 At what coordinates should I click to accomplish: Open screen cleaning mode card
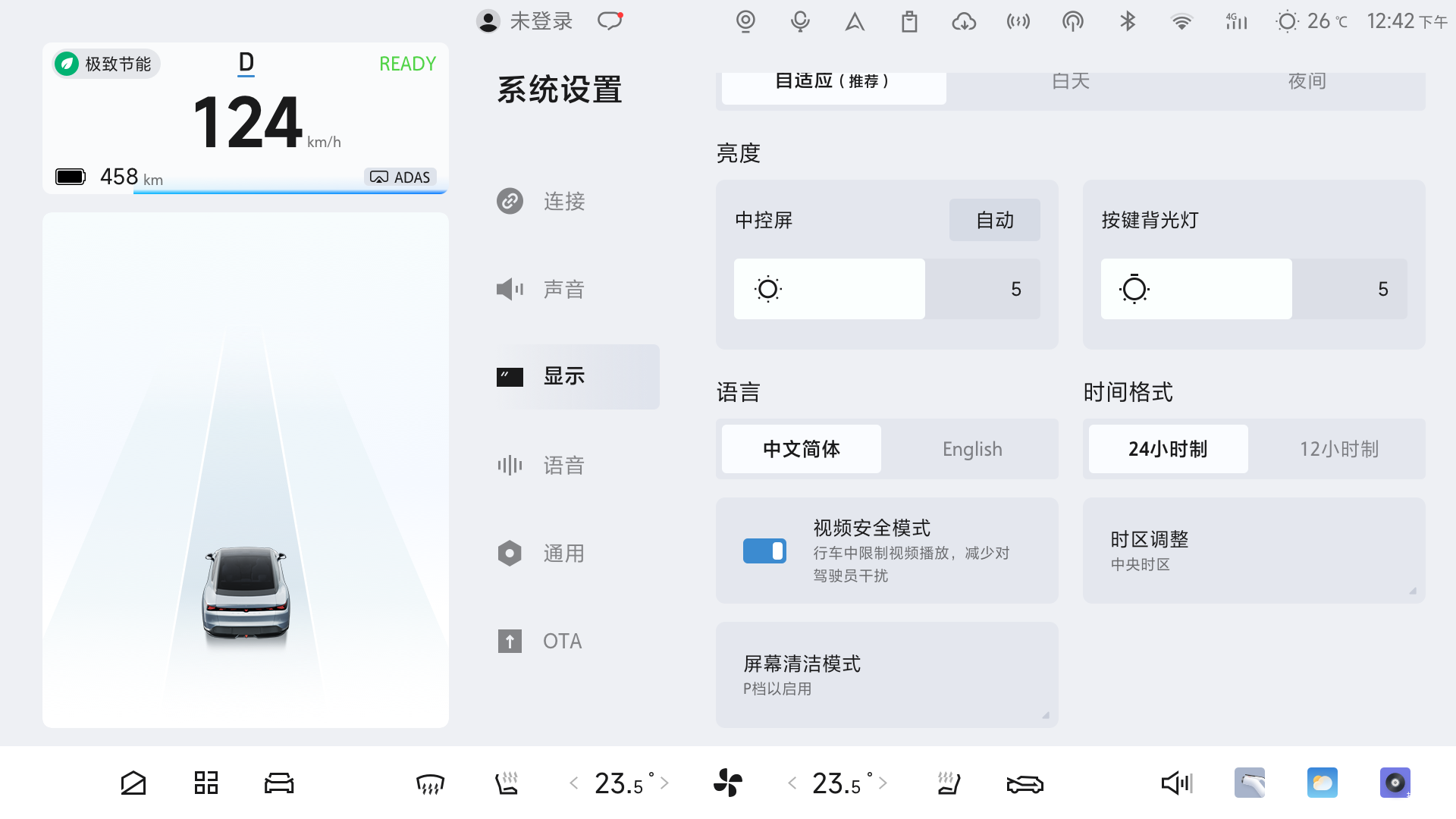pyautogui.click(x=886, y=675)
